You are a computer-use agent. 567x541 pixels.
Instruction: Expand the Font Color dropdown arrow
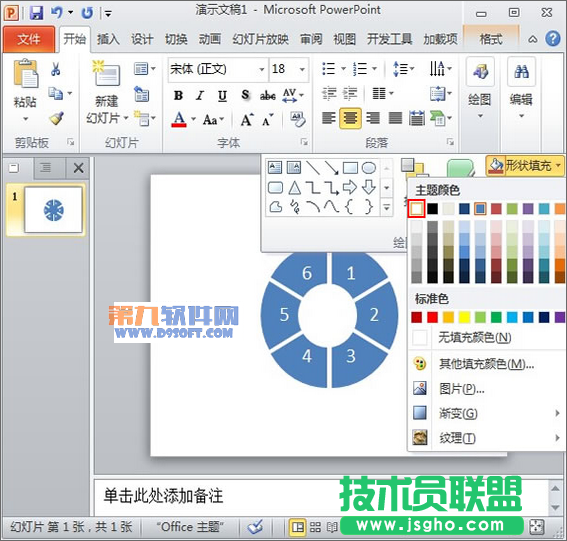(193, 119)
